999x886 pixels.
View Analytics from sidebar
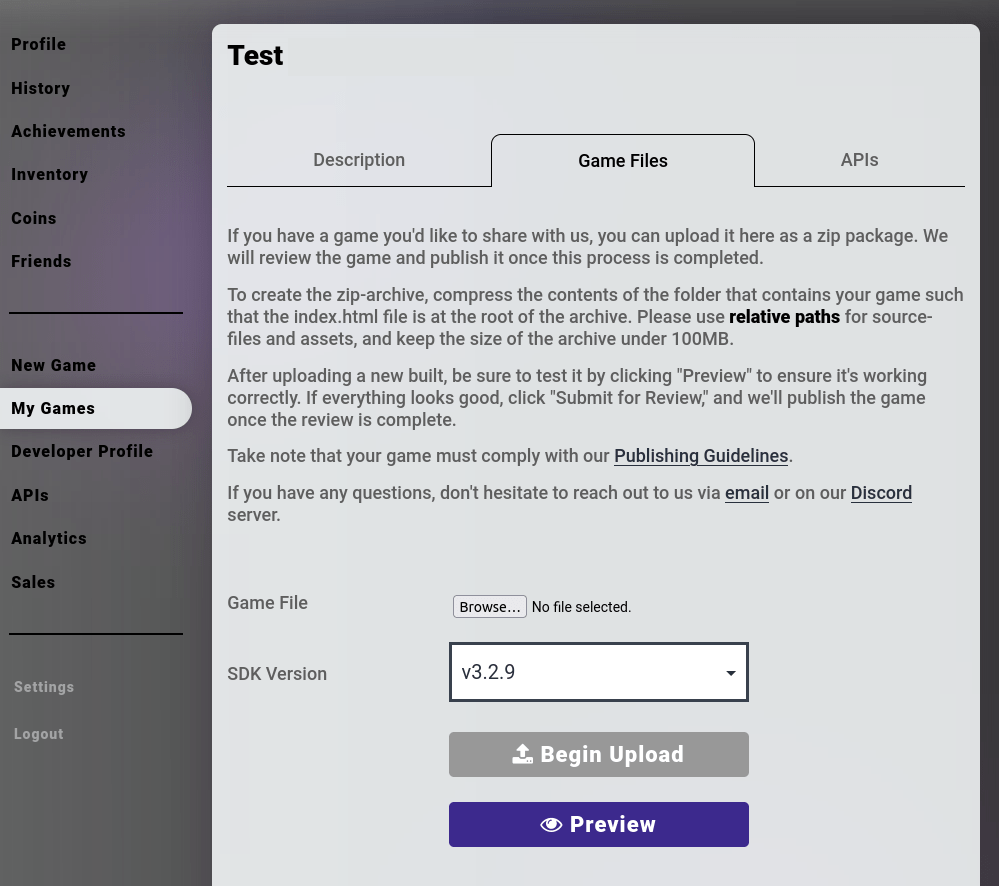(x=49, y=538)
